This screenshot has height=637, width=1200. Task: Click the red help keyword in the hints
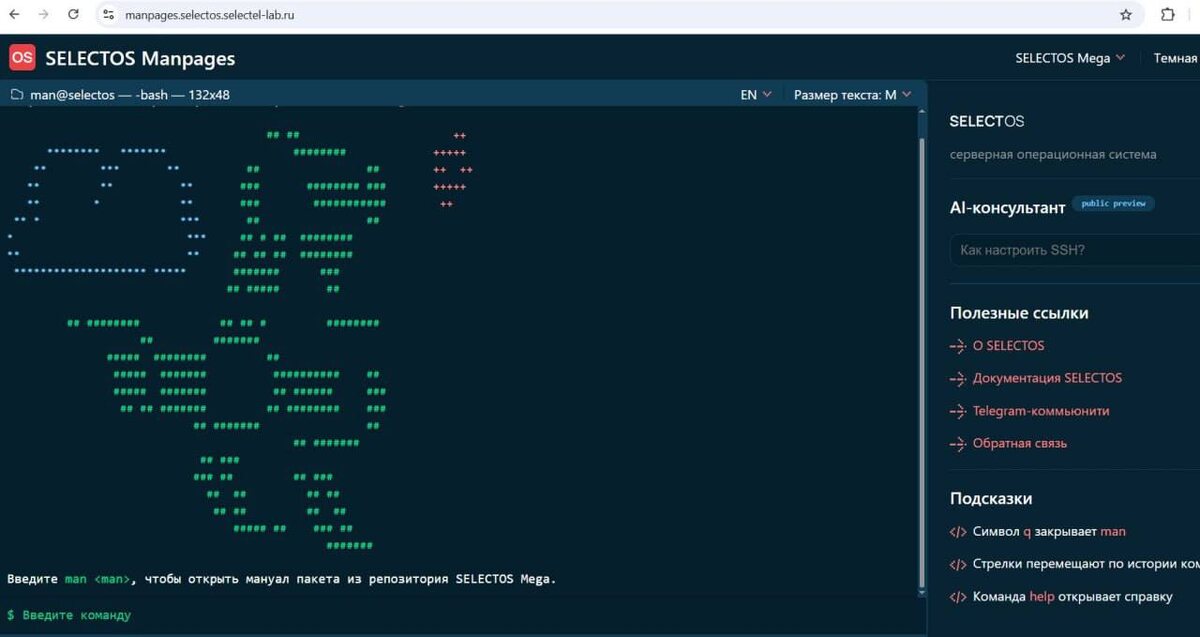(1043, 597)
